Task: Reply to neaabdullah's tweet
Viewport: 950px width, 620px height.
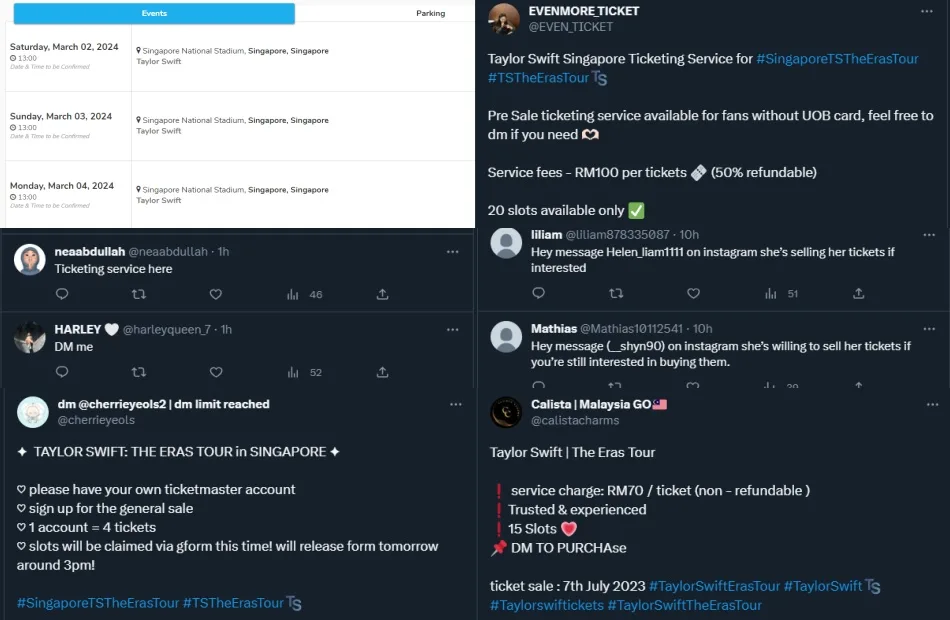Action: click(62, 294)
